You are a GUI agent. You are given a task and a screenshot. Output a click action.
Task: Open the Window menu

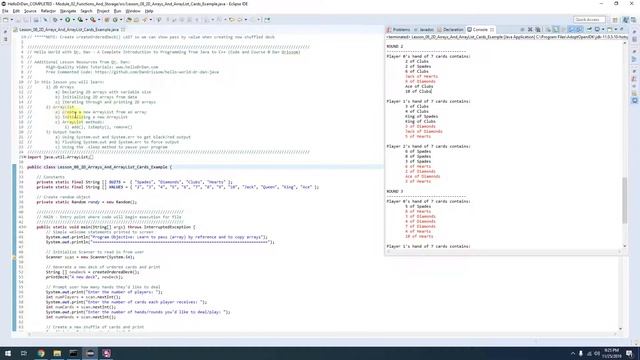(x=133, y=11)
